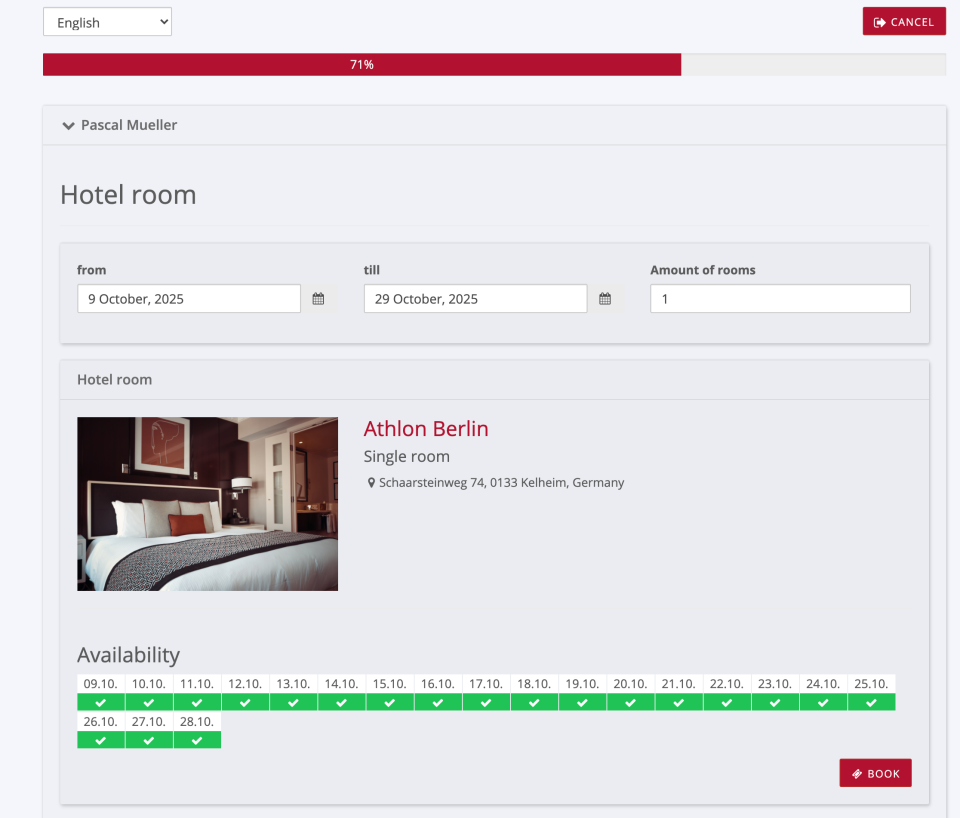Click the green checkmark under 09.10.

tap(100, 701)
